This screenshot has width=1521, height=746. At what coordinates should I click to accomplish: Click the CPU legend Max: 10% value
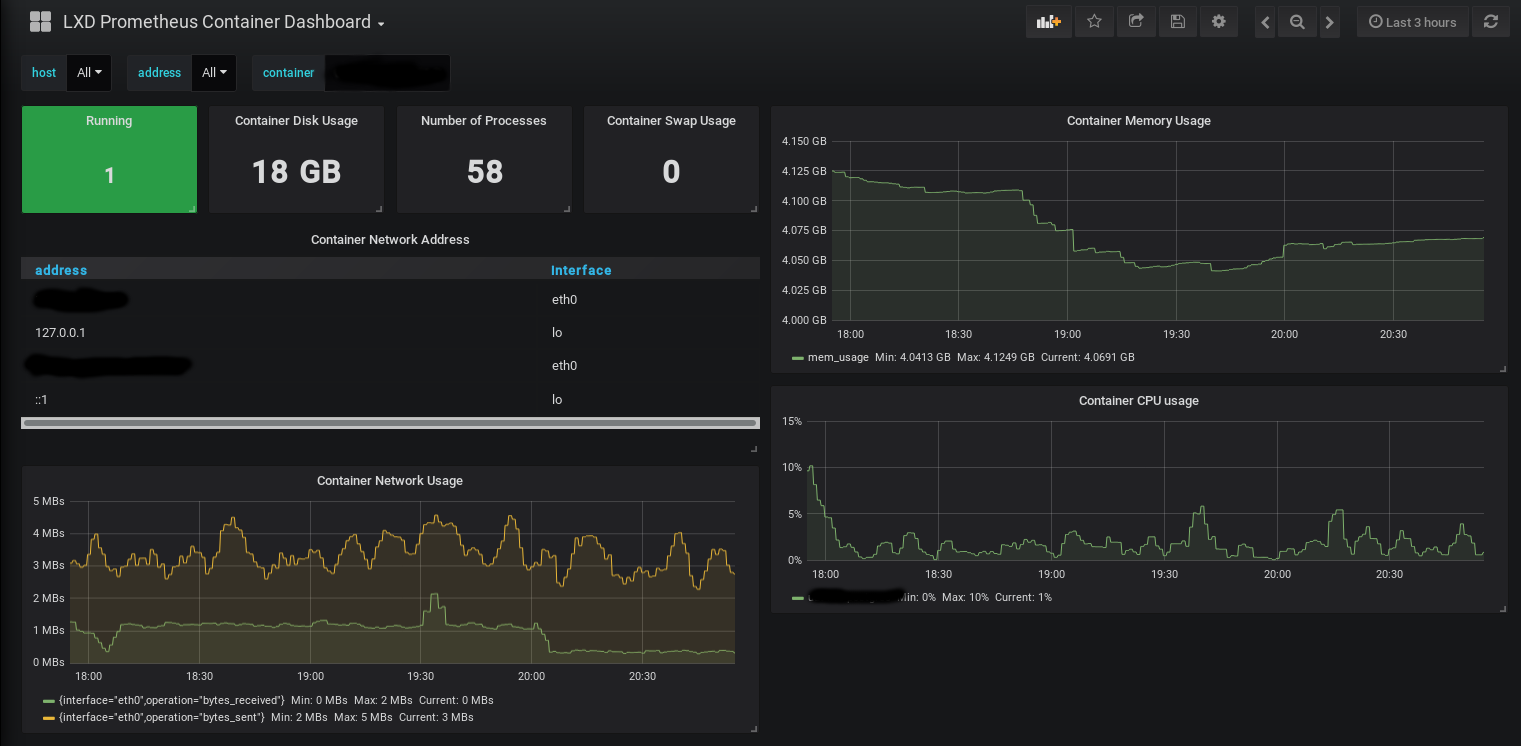(964, 597)
